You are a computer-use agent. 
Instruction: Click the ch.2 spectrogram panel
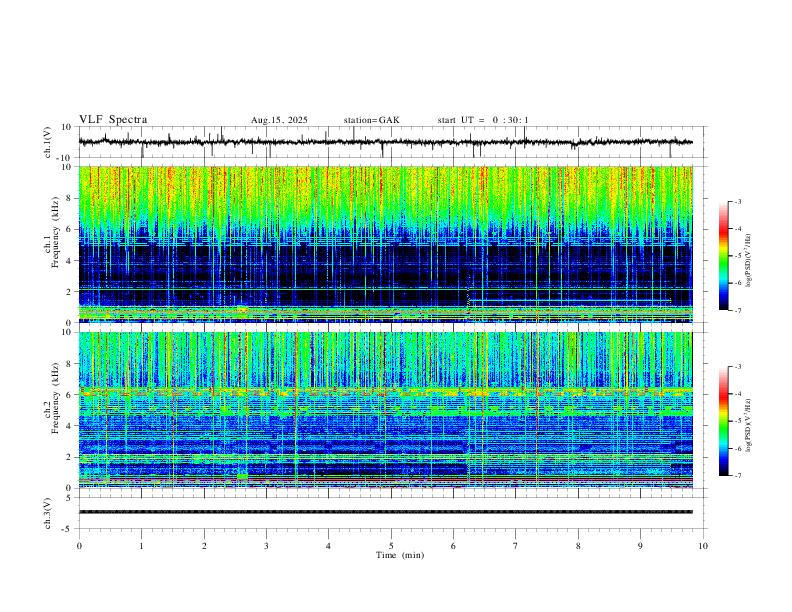385,410
